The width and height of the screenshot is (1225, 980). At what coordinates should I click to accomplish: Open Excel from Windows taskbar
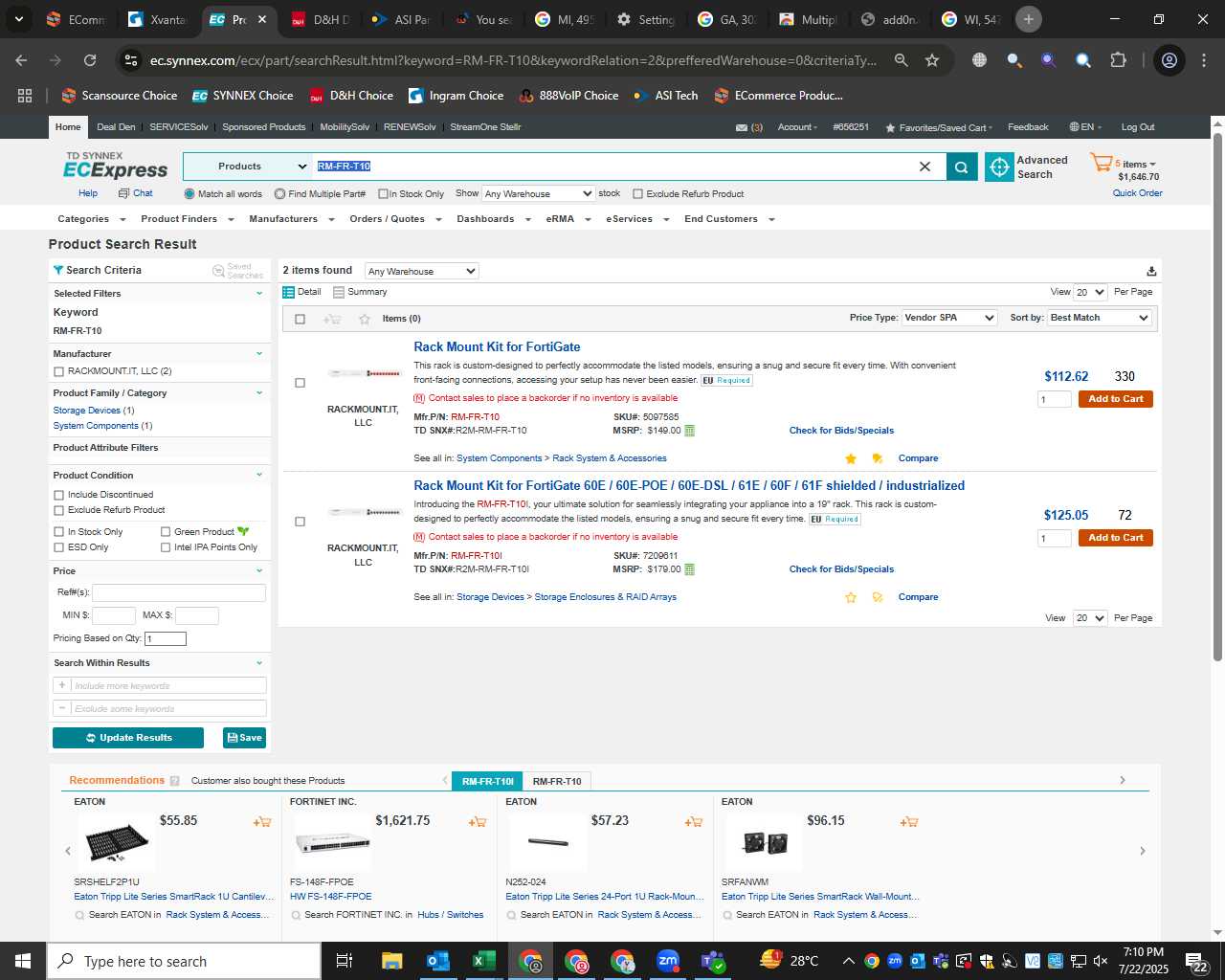pos(484,961)
